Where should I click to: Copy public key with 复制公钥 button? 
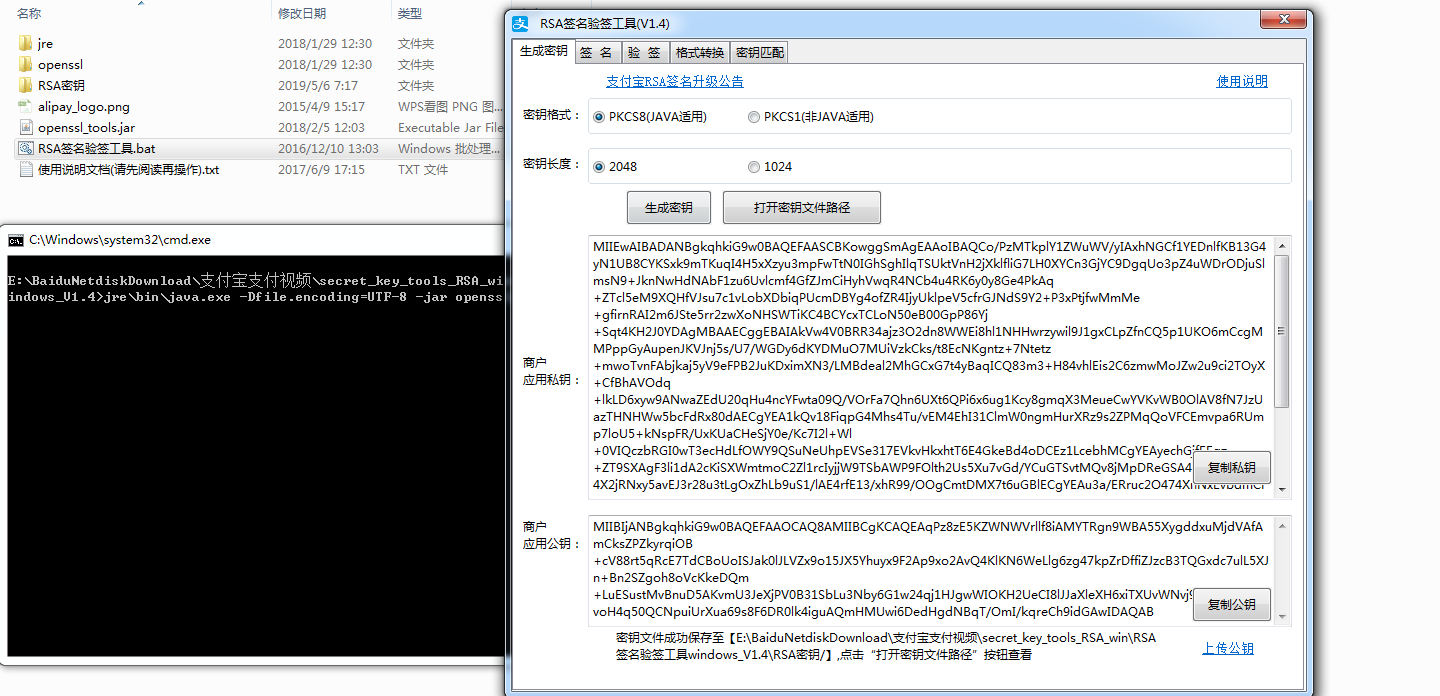pos(1231,605)
